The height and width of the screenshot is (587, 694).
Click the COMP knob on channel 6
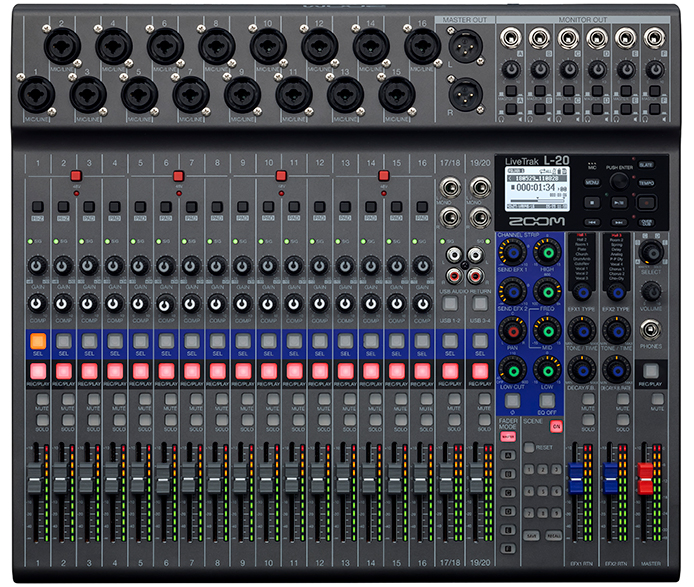tap(164, 305)
